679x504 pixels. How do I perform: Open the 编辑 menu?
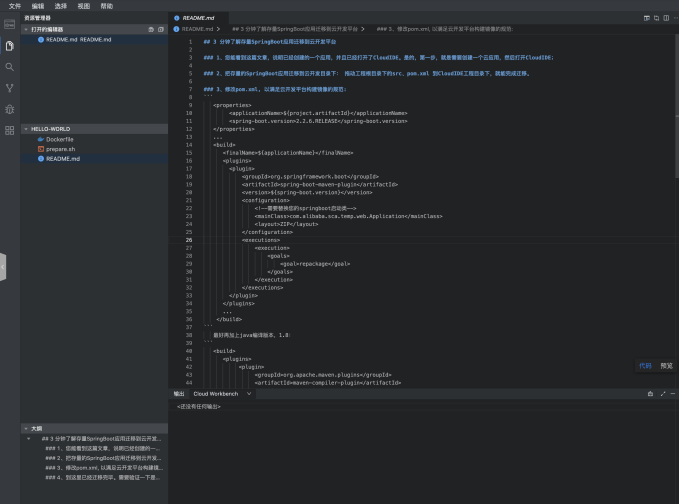(x=38, y=6)
